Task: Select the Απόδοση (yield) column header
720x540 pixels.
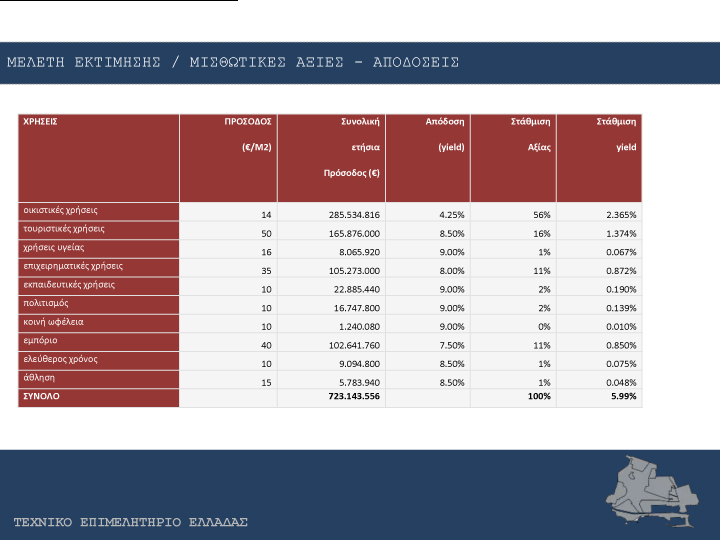Action: click(445, 134)
